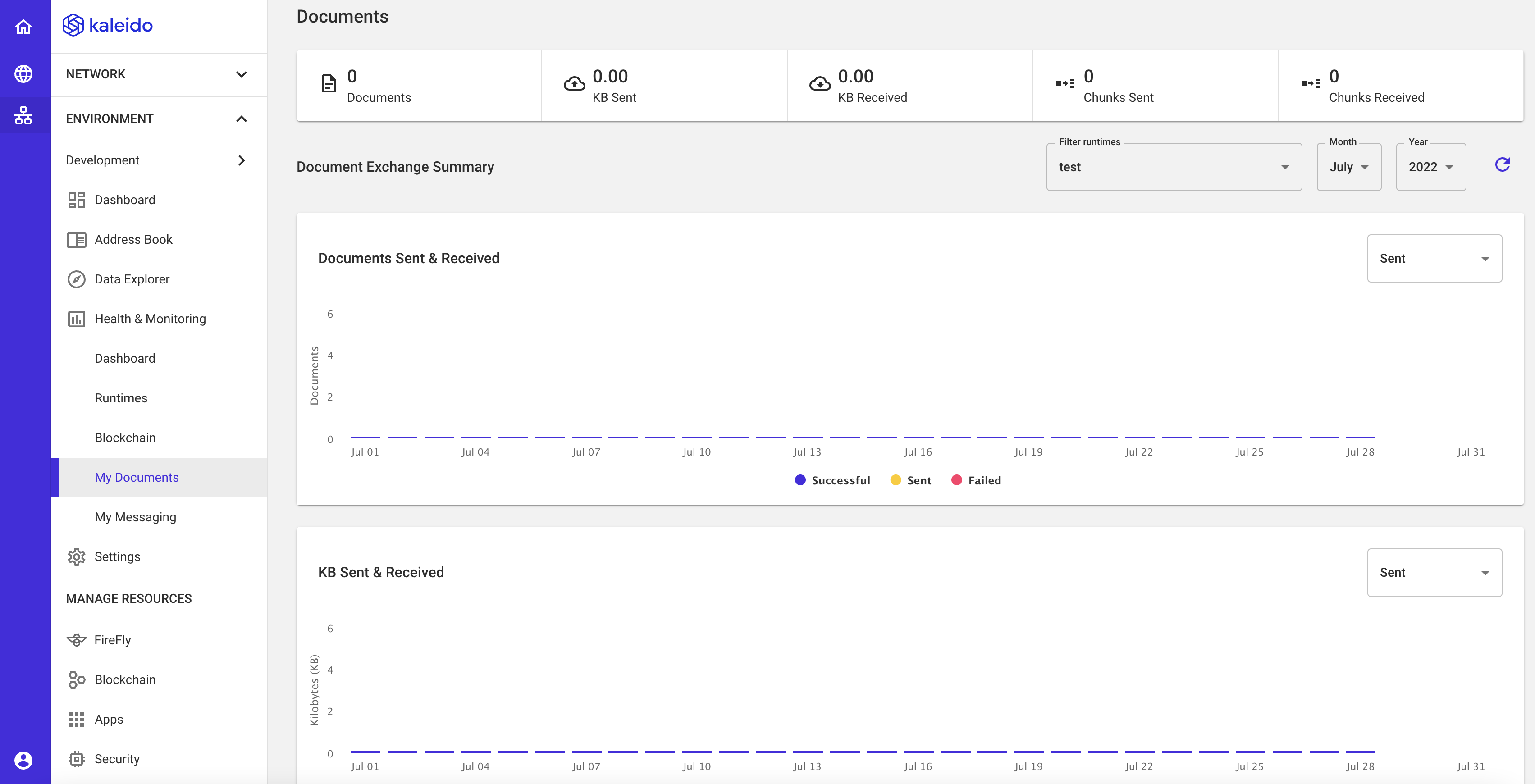Toggle the Failed legend series
Image resolution: width=1535 pixels, height=784 pixels.
(976, 480)
